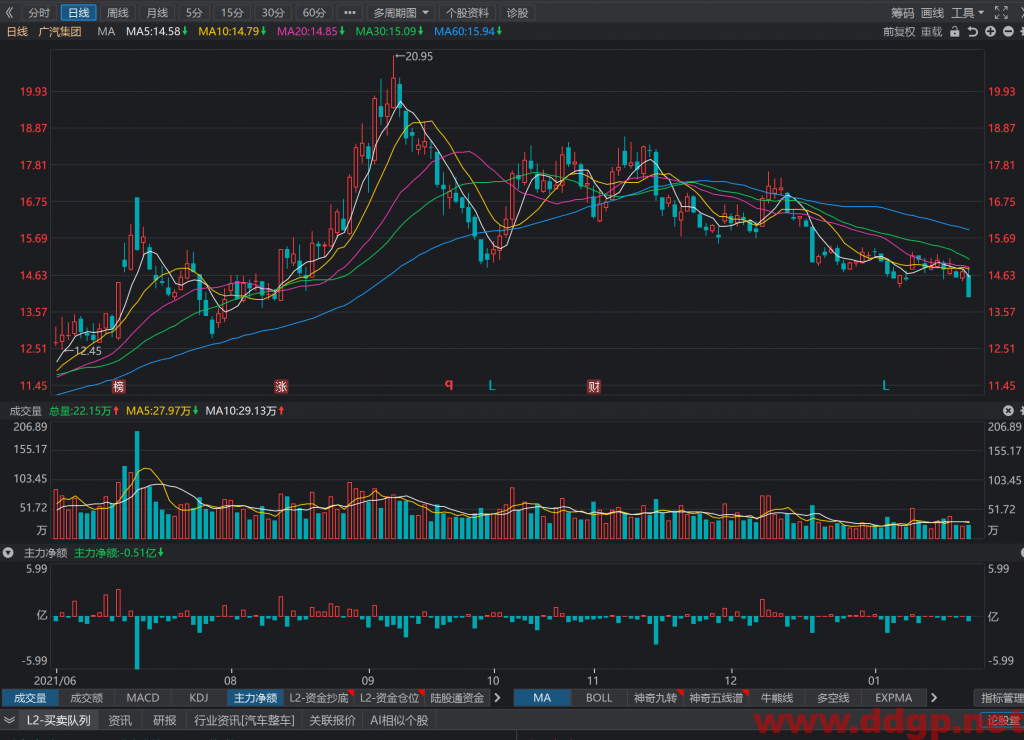Toggle the chart lock icon
1024x740 pixels.
(x=955, y=31)
